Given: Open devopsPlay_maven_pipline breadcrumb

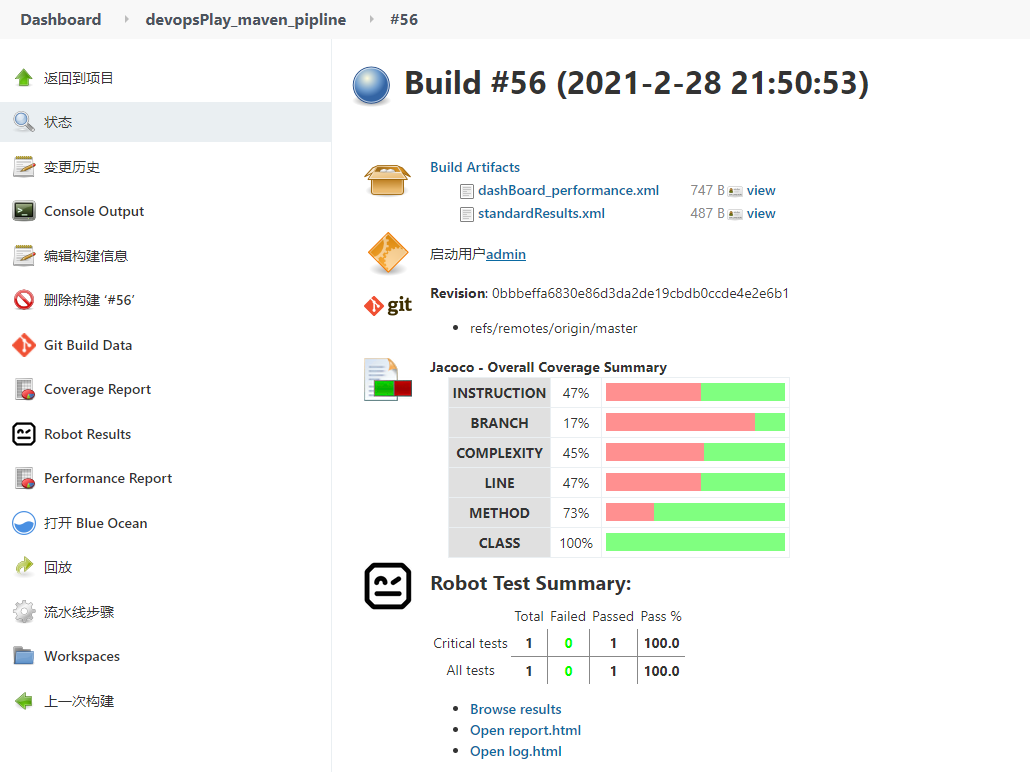Looking at the screenshot, I should pyautogui.click(x=246, y=20).
